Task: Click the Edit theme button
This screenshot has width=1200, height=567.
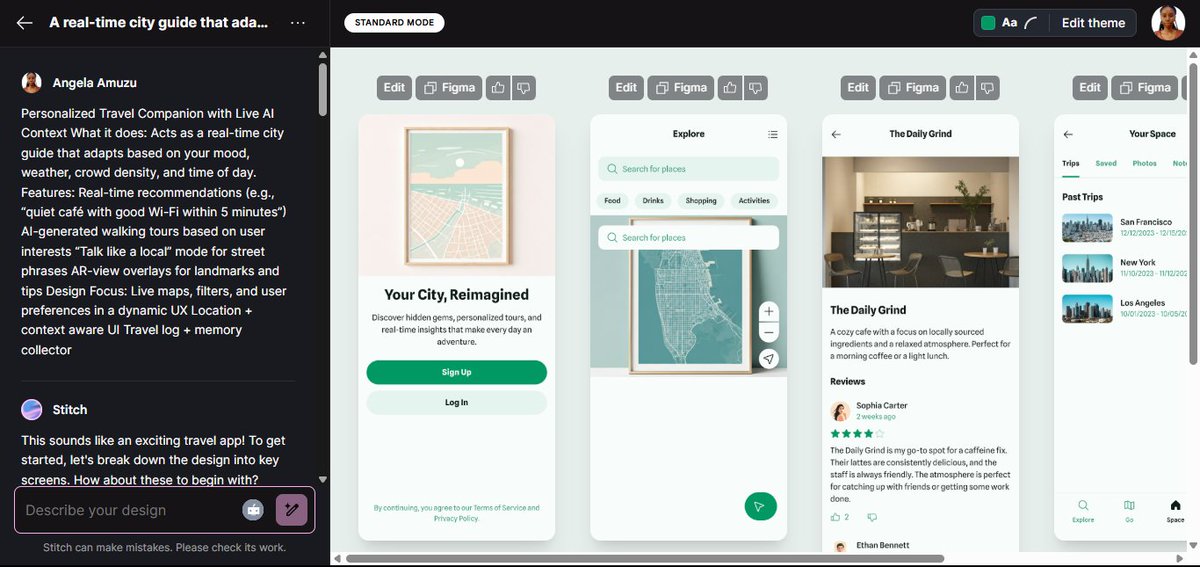Action: [x=1093, y=23]
